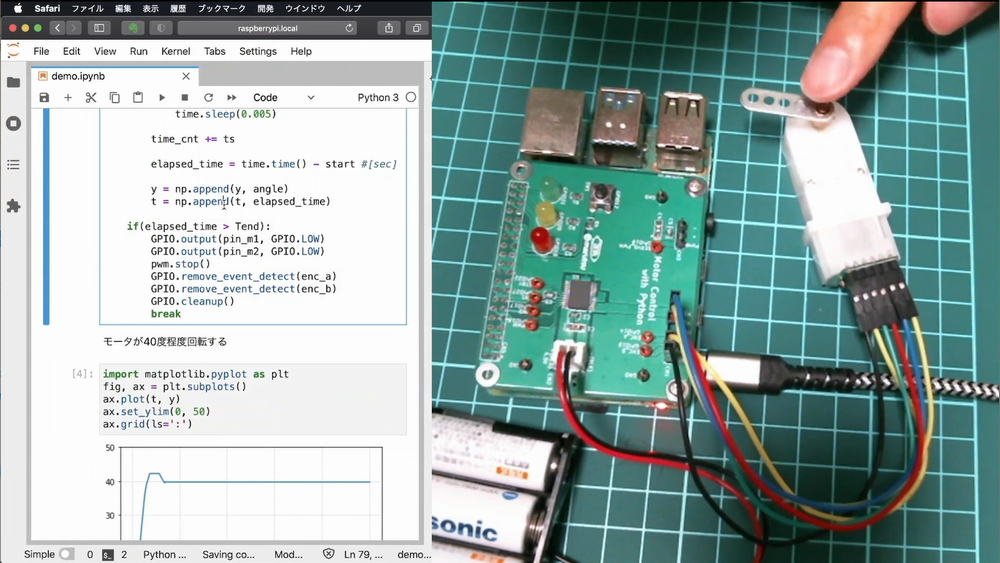Restart kernel and run all cells icon

[232, 98]
